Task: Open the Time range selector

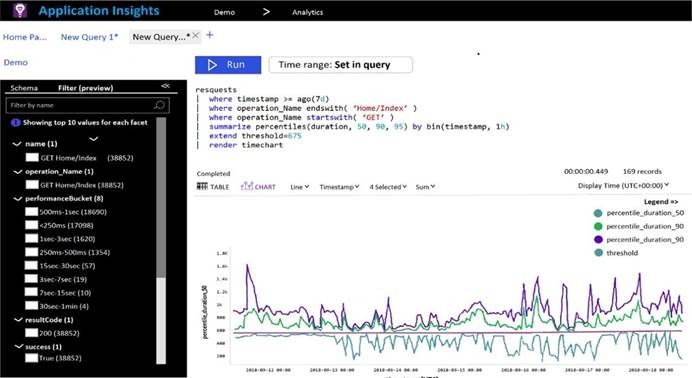Action: tap(341, 65)
